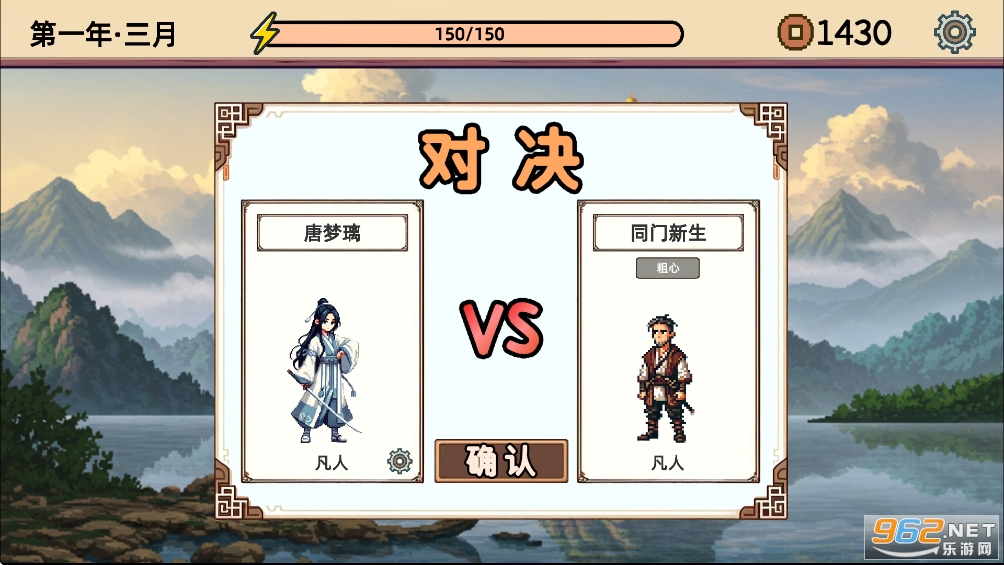Select the 唐梦璃 character sprite
Screen dimensions: 1004x565
point(325,371)
